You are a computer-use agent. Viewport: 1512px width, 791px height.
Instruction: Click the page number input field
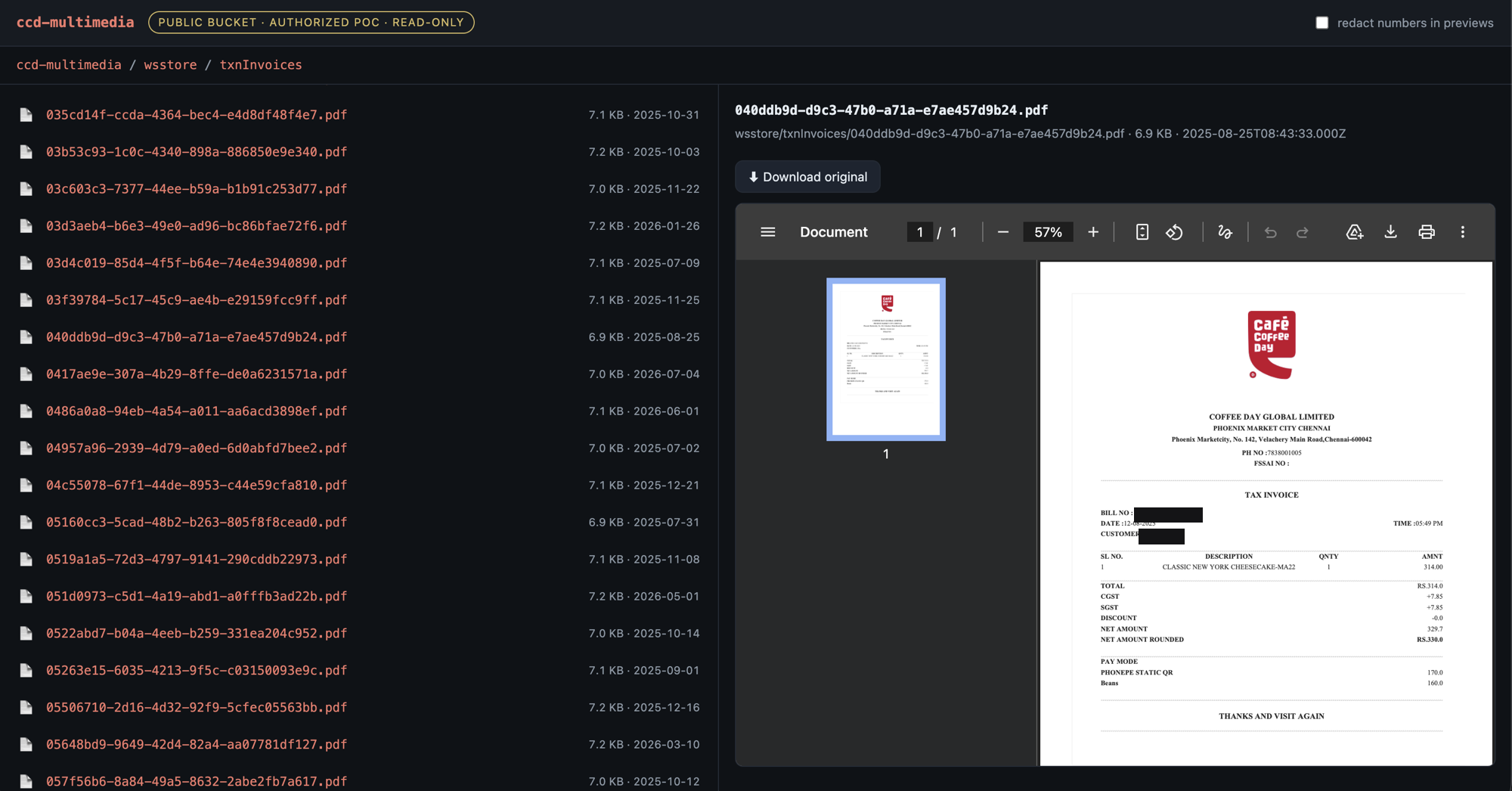pos(920,232)
